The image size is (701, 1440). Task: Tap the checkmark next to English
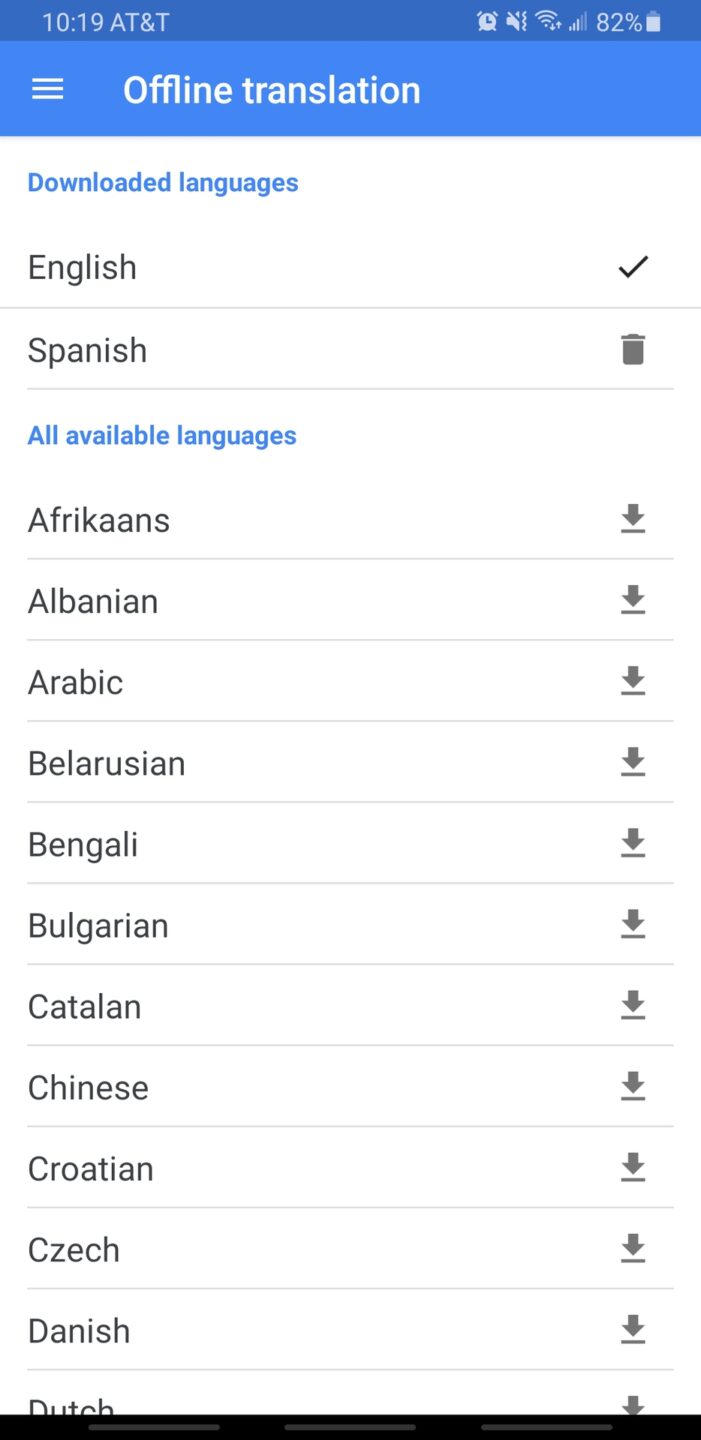click(633, 267)
